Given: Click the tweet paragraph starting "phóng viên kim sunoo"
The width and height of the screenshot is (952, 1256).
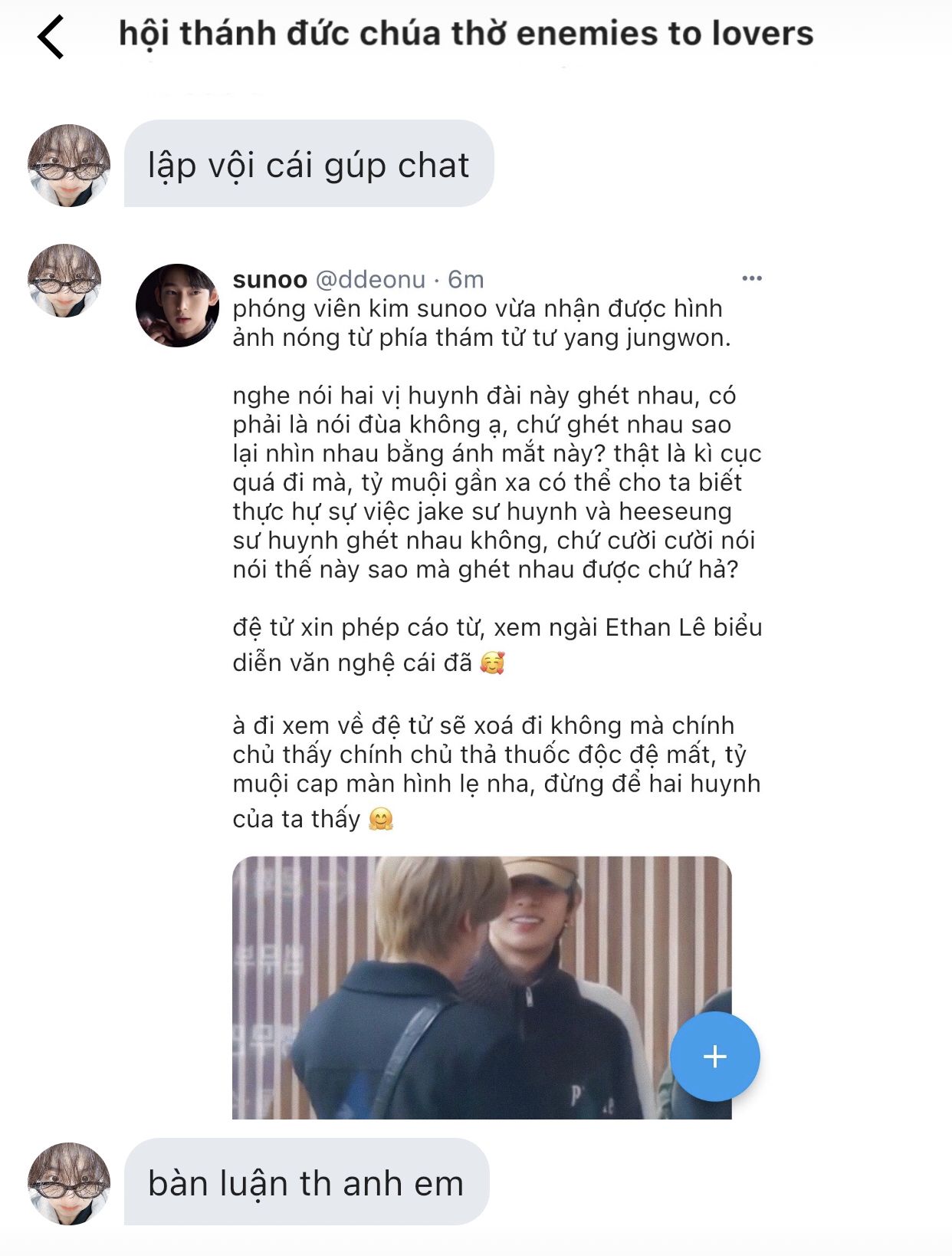Looking at the screenshot, I should [x=482, y=323].
